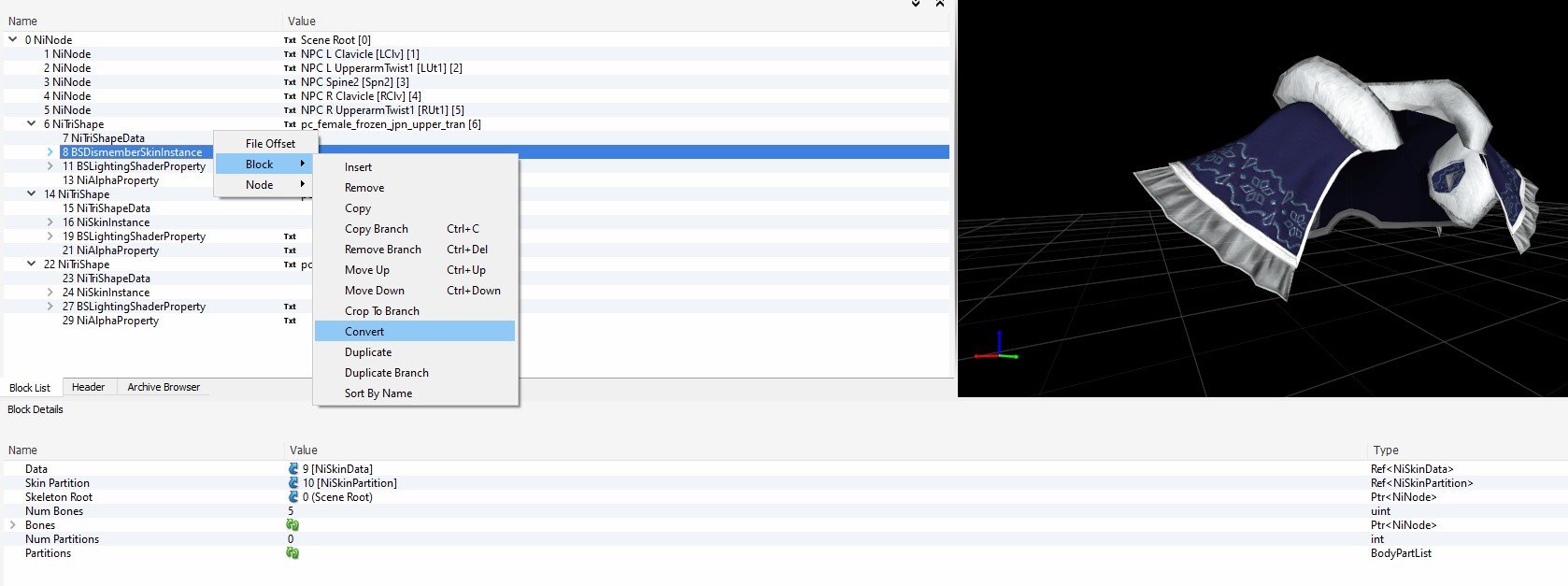Follow the Skeleton Root link icon
Image resolution: width=1568 pixels, height=586 pixels.
(x=292, y=497)
